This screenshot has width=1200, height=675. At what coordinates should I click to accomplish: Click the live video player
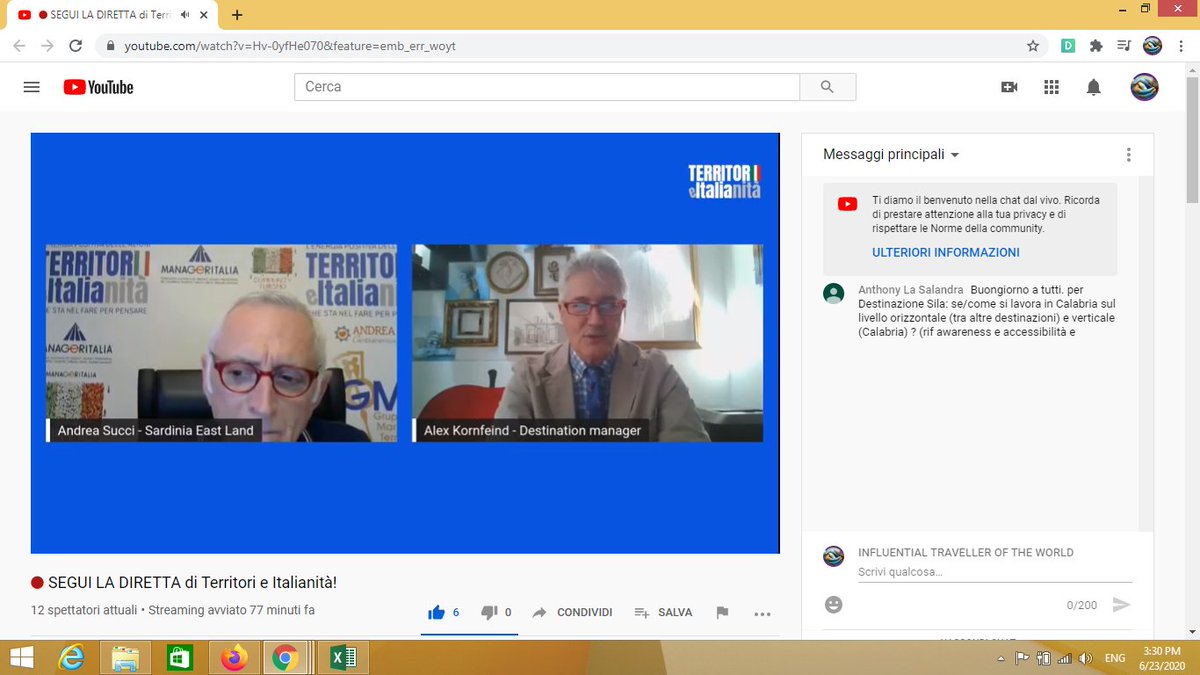pyautogui.click(x=405, y=343)
